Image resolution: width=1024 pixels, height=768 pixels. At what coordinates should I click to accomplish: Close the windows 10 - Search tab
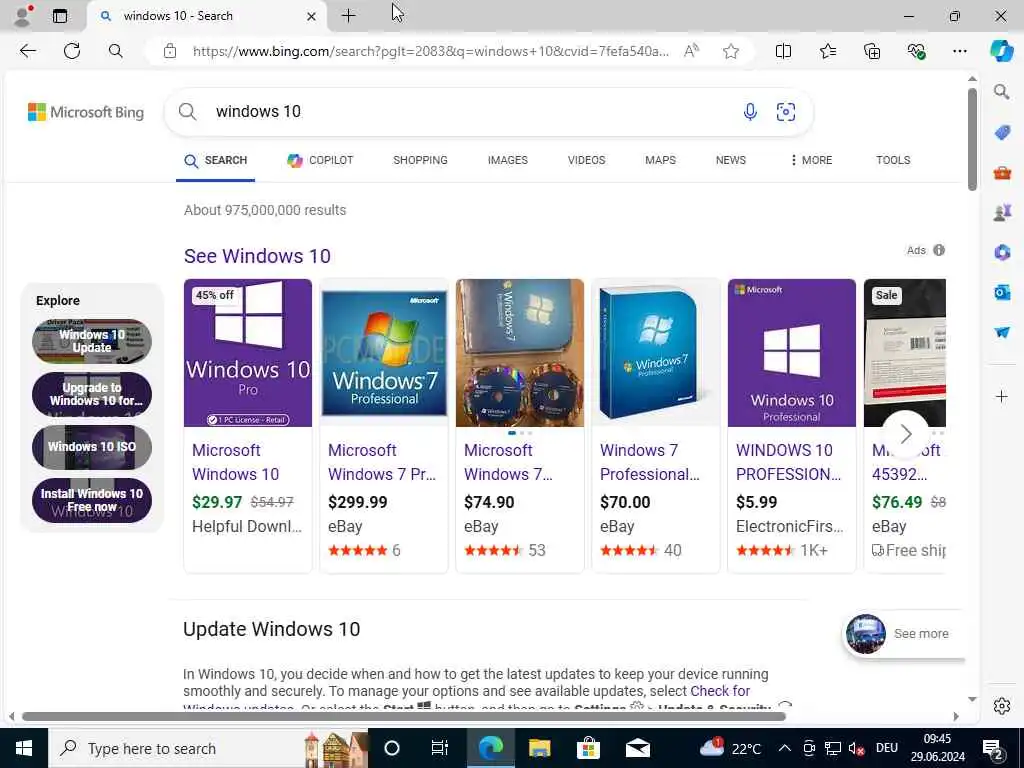(312, 16)
